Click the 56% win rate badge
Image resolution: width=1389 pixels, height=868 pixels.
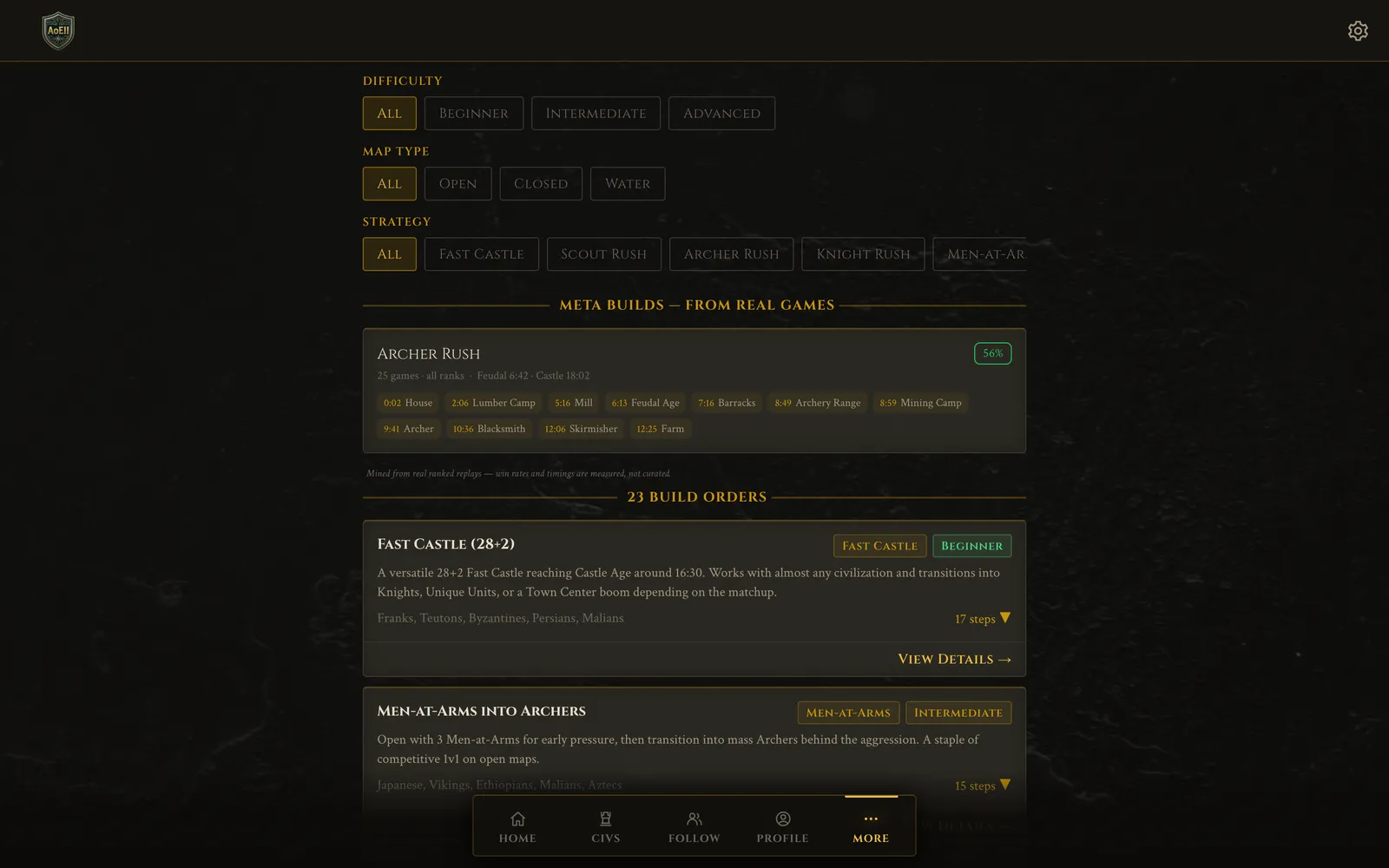[x=992, y=353]
